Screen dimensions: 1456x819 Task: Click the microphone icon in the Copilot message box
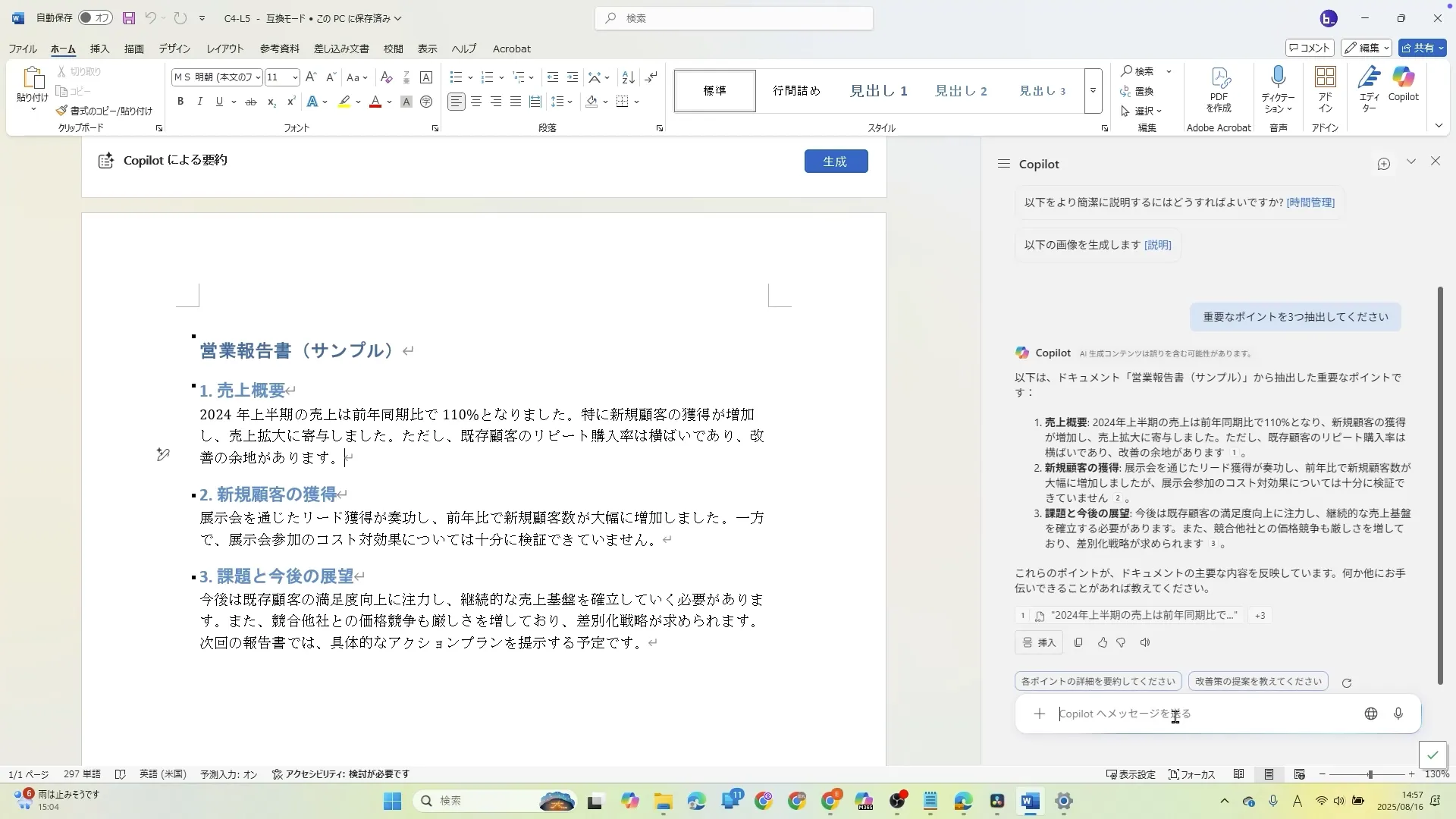point(1398,714)
